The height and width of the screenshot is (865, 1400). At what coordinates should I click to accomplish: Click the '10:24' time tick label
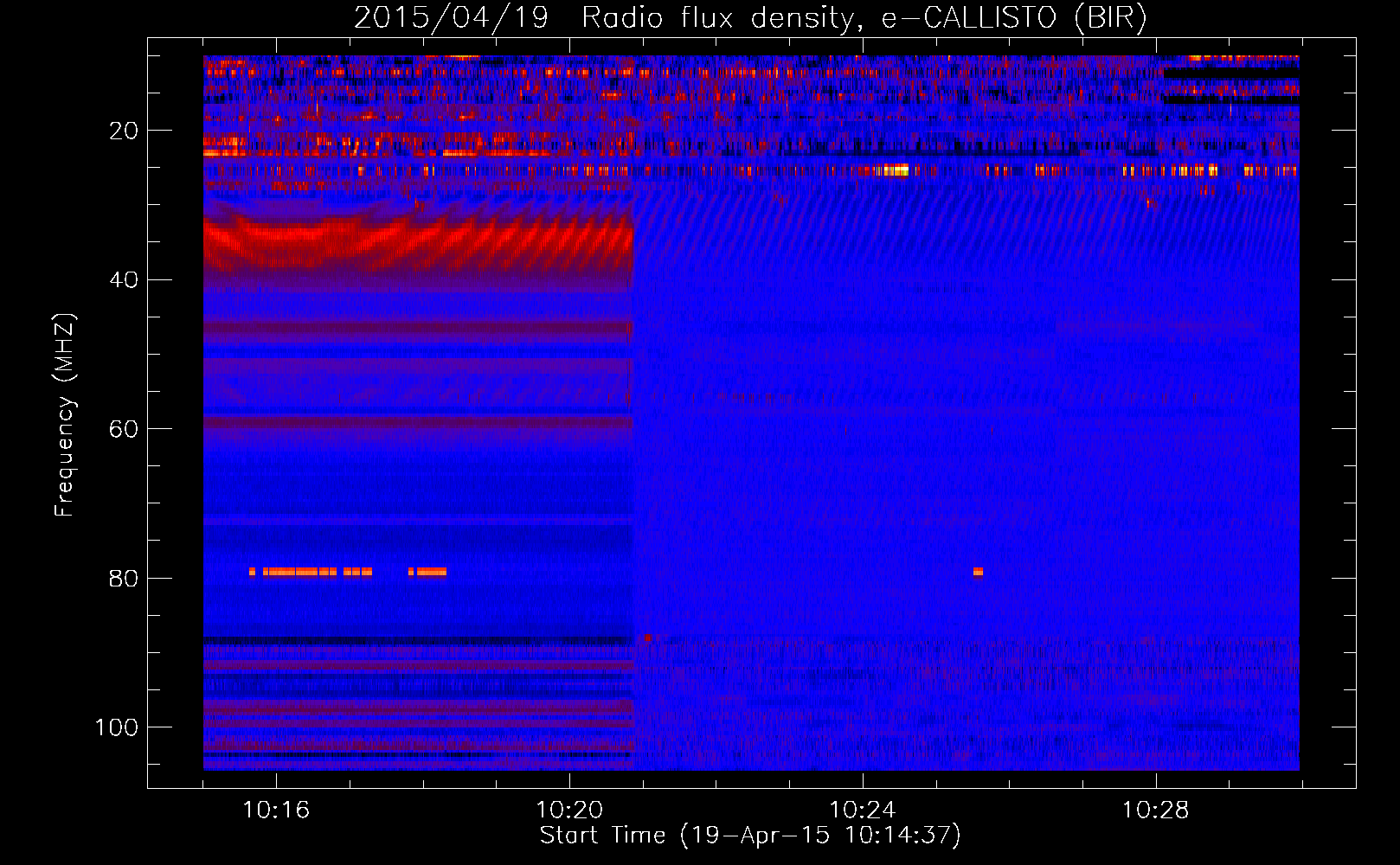click(x=863, y=811)
